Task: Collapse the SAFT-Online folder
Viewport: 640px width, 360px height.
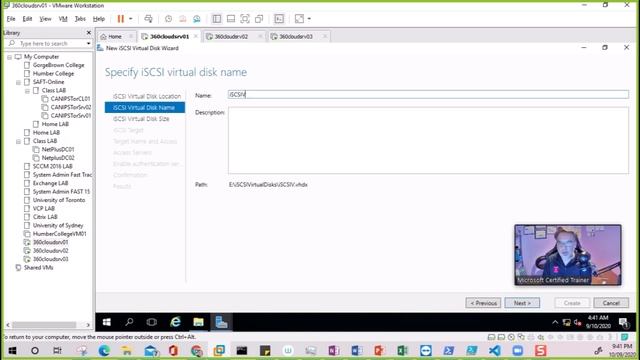Action: 18,82
